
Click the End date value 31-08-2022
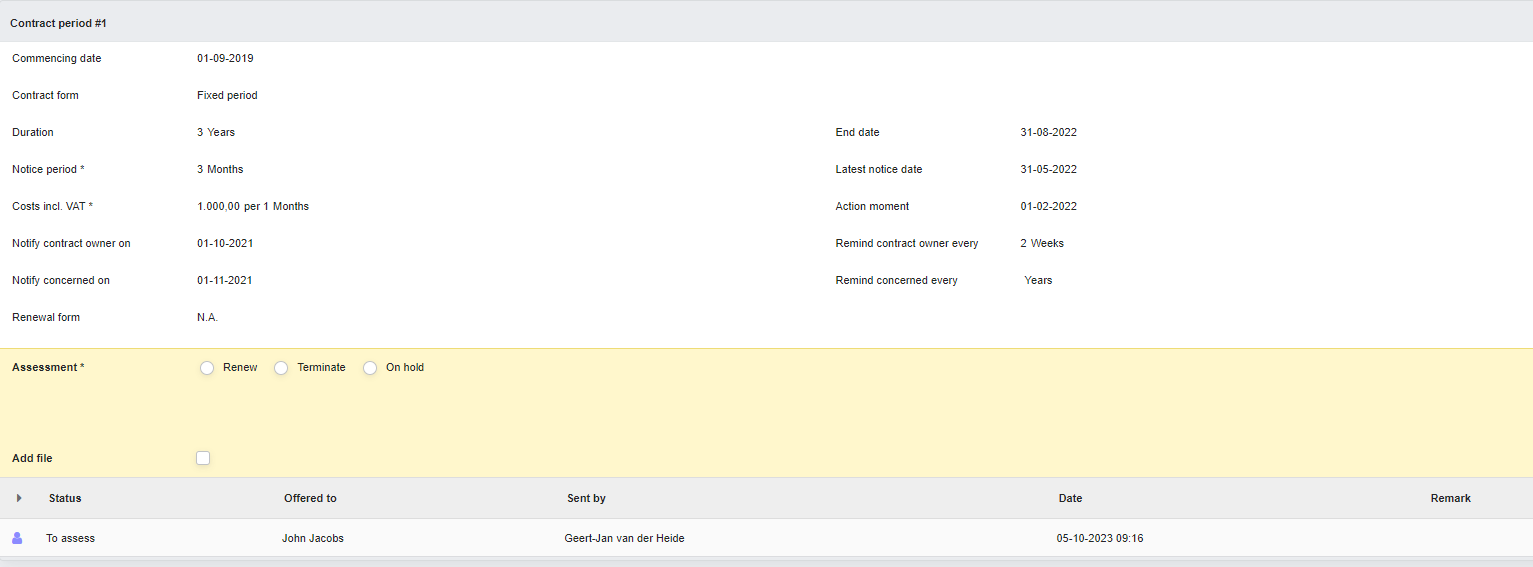point(1048,132)
